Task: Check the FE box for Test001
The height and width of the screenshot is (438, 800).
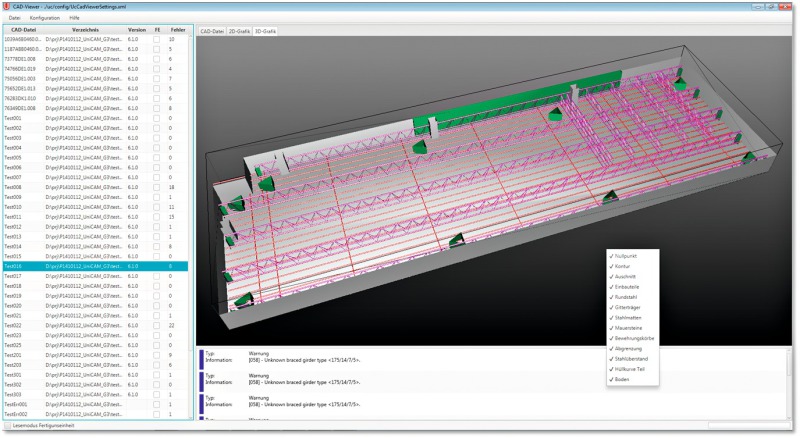Action: tap(157, 118)
